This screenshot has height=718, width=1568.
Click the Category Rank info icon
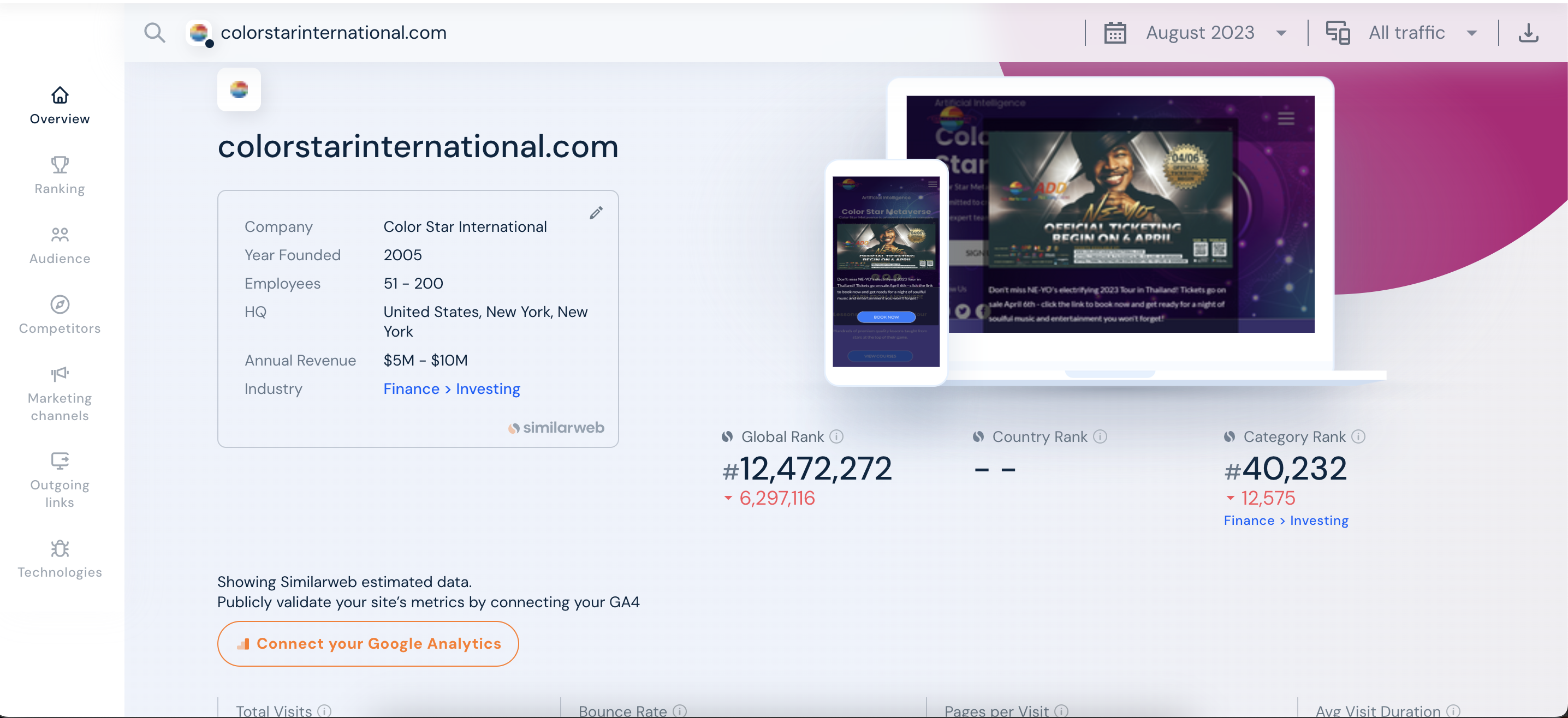pos(1358,436)
